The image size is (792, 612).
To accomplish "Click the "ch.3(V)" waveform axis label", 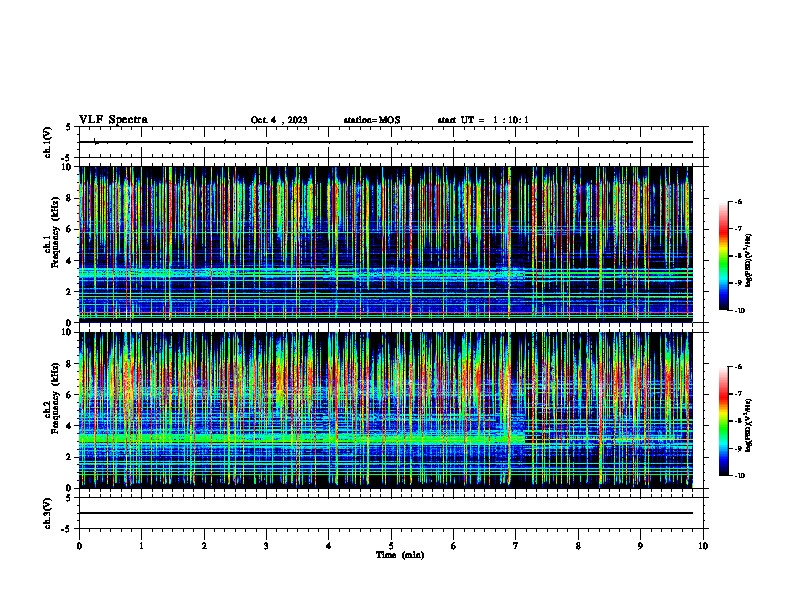I will pyautogui.click(x=47, y=513).
